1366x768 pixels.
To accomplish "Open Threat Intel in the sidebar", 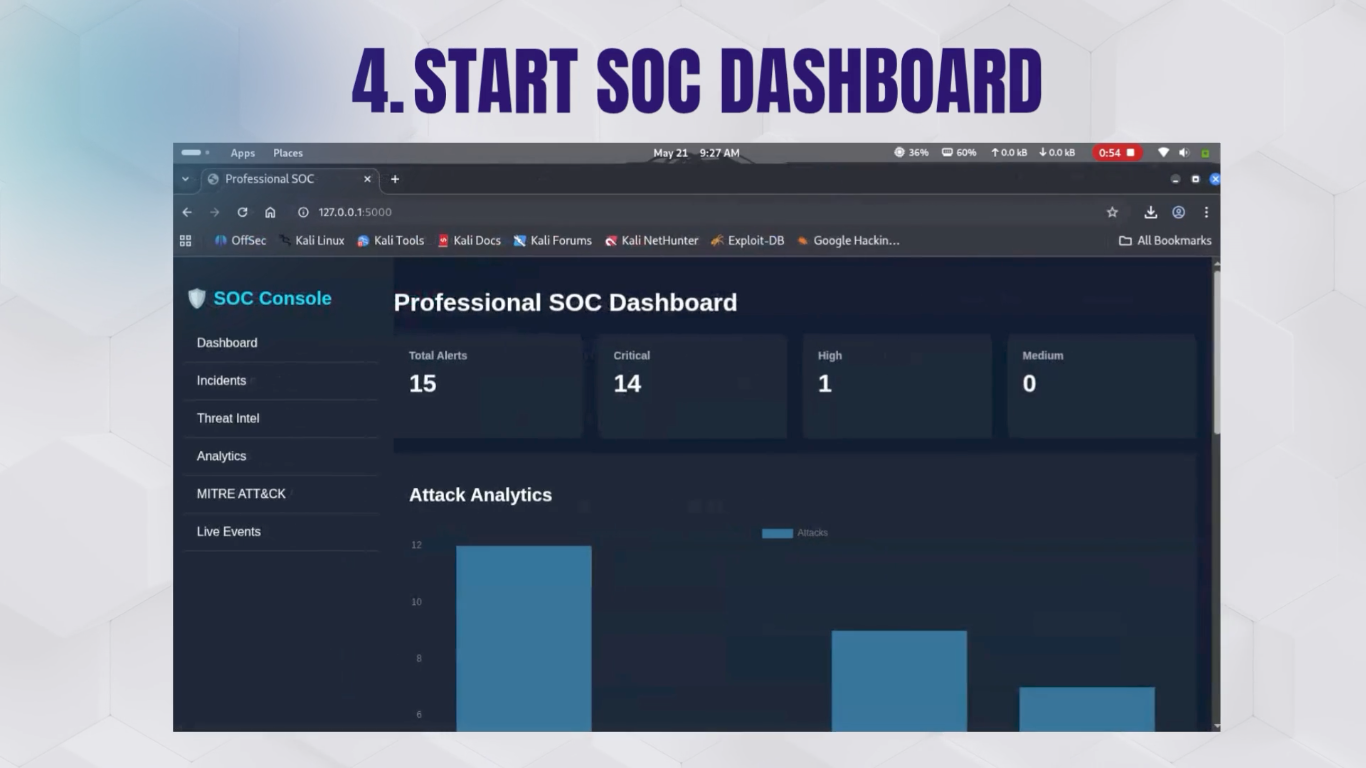I will pyautogui.click(x=228, y=418).
